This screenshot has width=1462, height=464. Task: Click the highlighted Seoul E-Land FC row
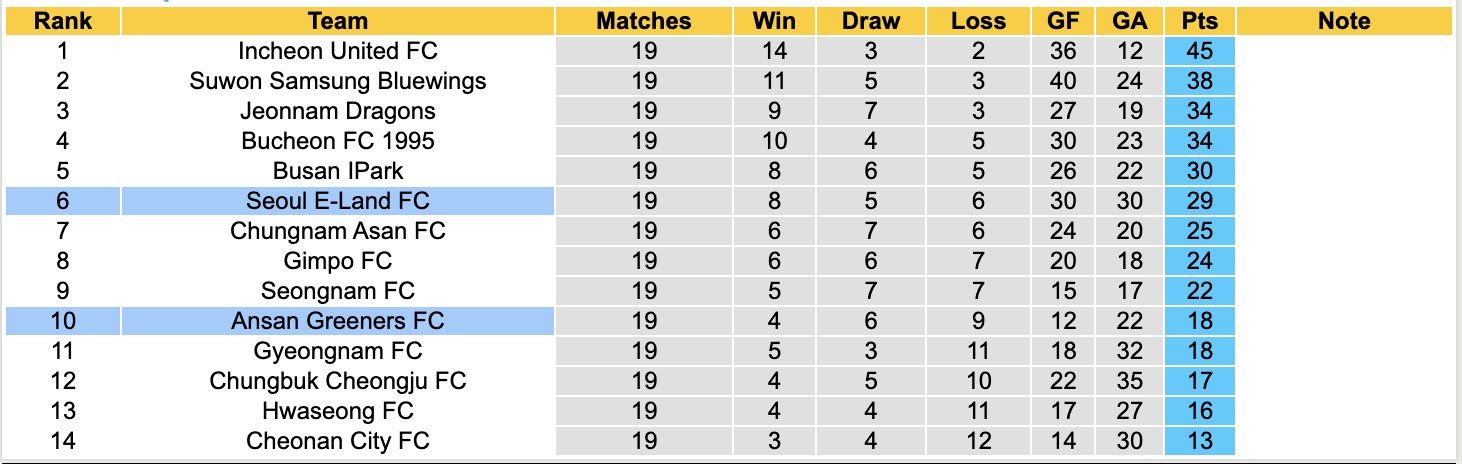pyautogui.click(x=338, y=201)
